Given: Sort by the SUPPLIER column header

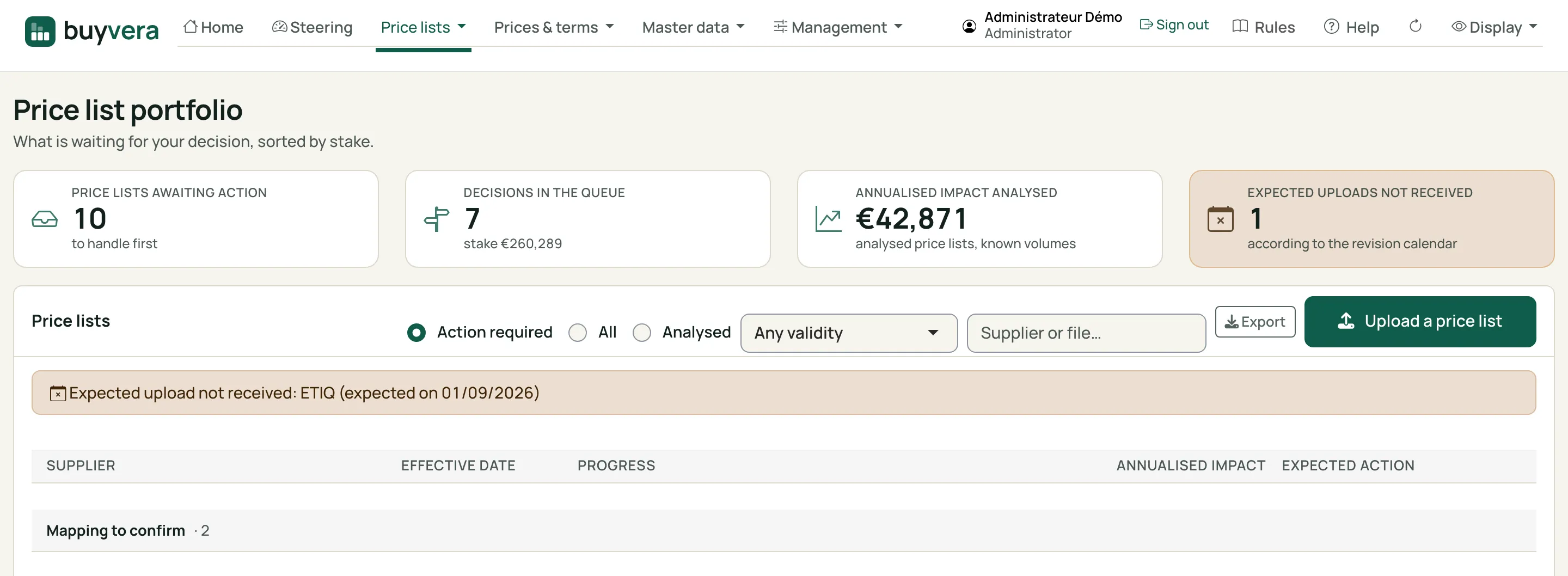Looking at the screenshot, I should pyautogui.click(x=81, y=466).
